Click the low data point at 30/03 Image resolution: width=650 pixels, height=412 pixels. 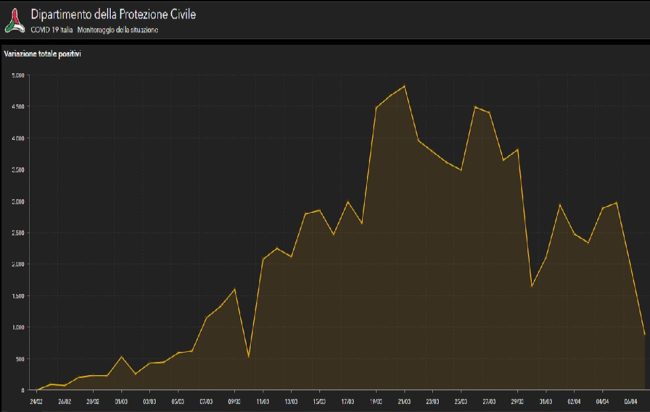(x=531, y=286)
